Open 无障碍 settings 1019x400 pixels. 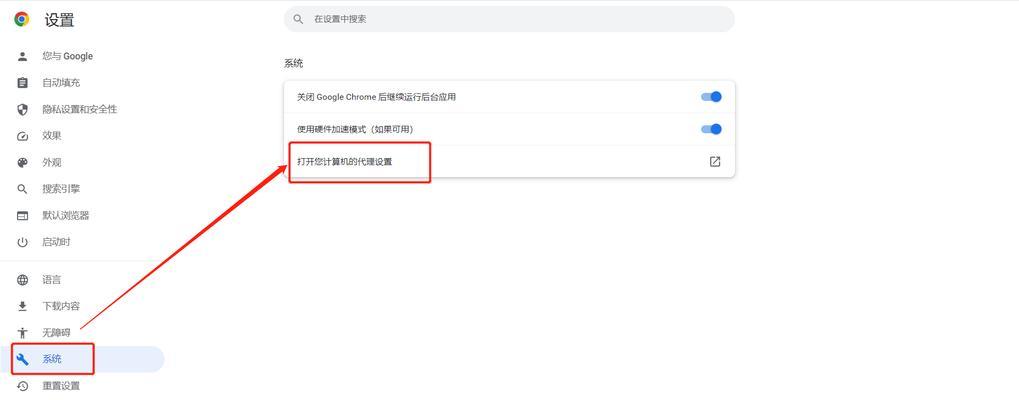pyautogui.click(x=57, y=333)
